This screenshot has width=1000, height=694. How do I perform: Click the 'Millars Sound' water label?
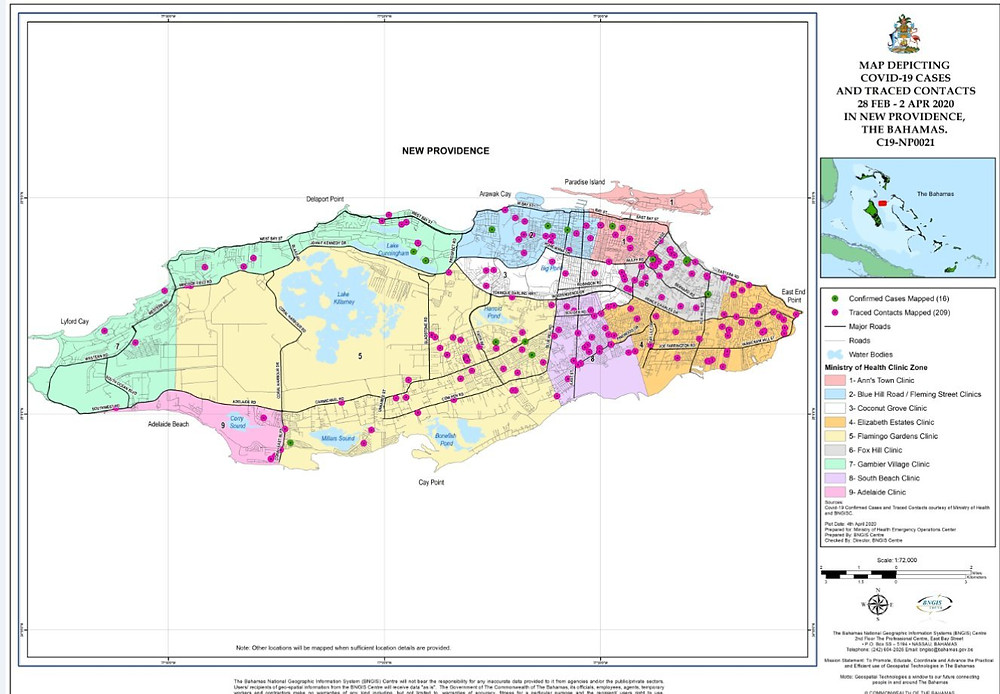338,438
